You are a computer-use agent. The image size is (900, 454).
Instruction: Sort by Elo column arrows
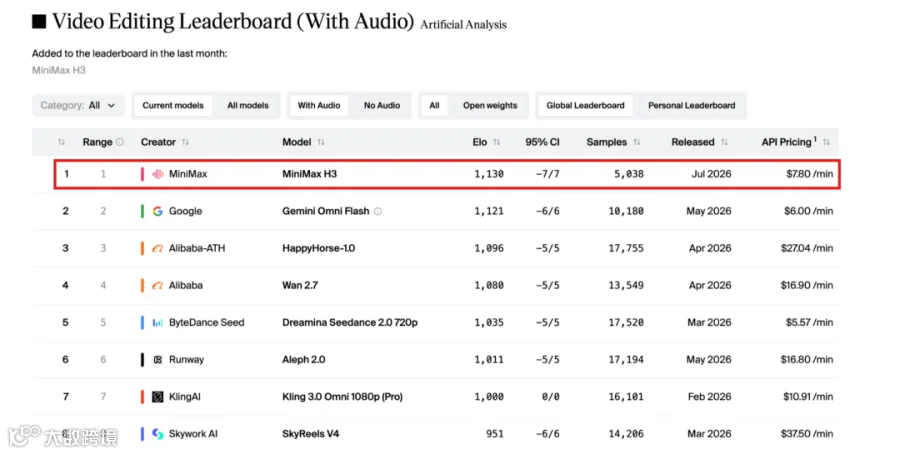(496, 142)
